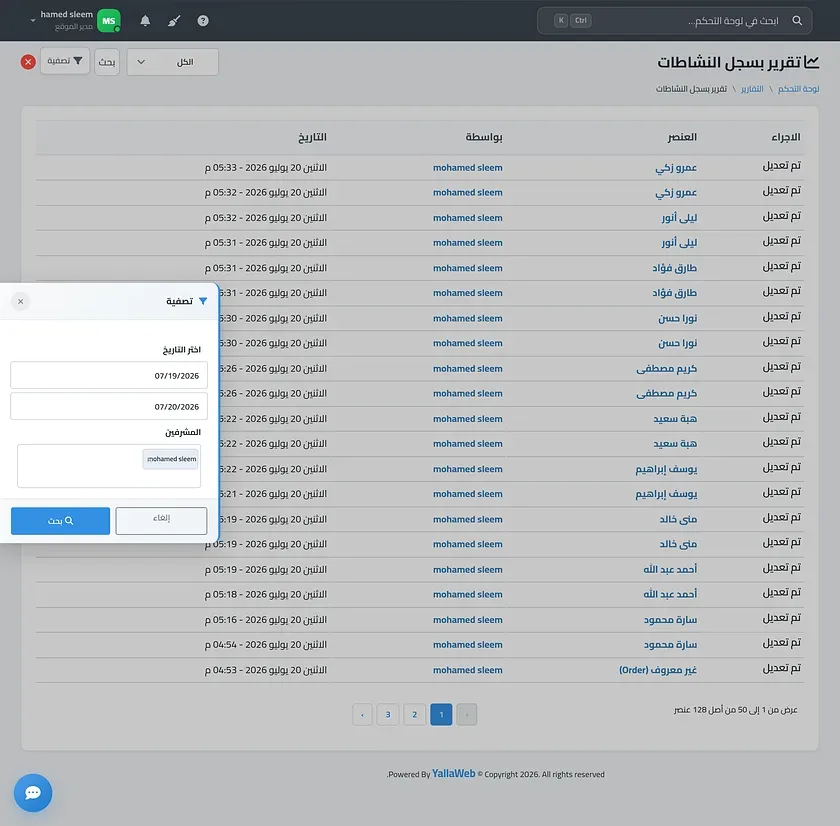The width and height of the screenshot is (840, 826).
Task: Click the 07/20/2026 end date field
Action: pyautogui.click(x=109, y=407)
